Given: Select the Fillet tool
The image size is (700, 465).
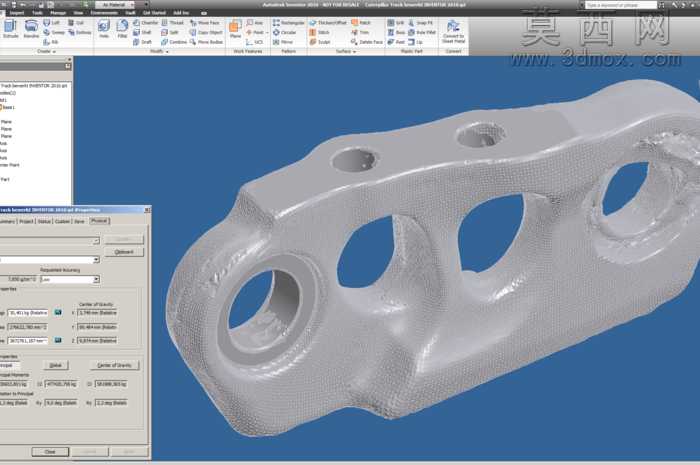Looking at the screenshot, I should 122,29.
